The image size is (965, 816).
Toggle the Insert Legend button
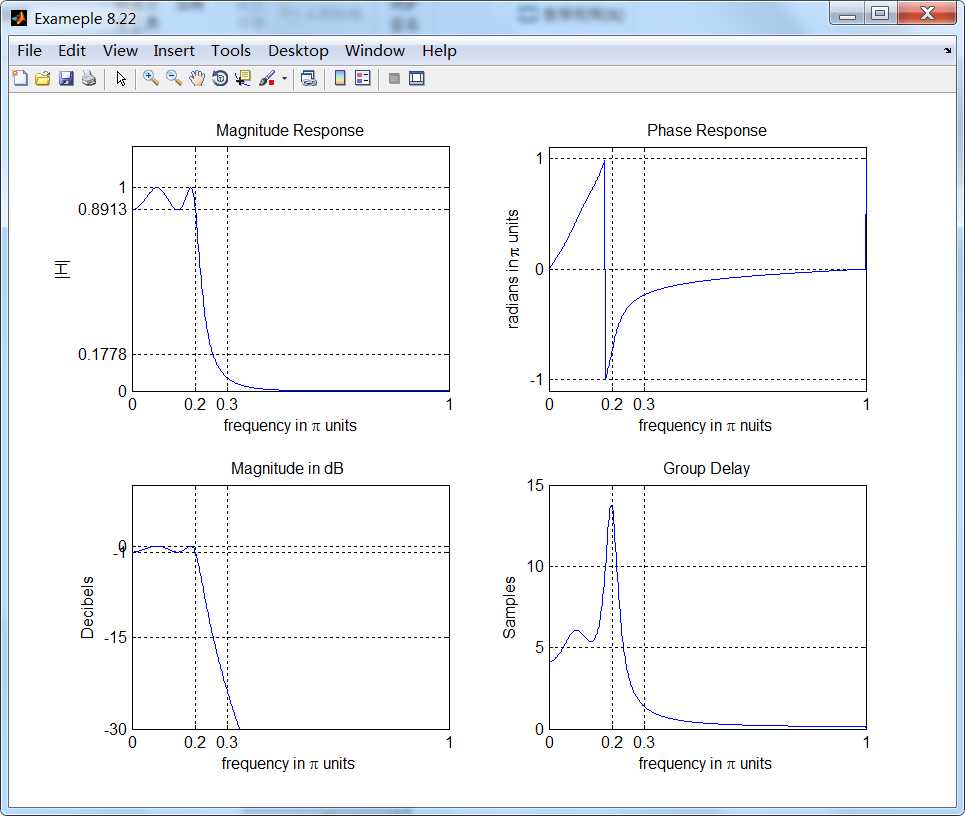[x=363, y=78]
